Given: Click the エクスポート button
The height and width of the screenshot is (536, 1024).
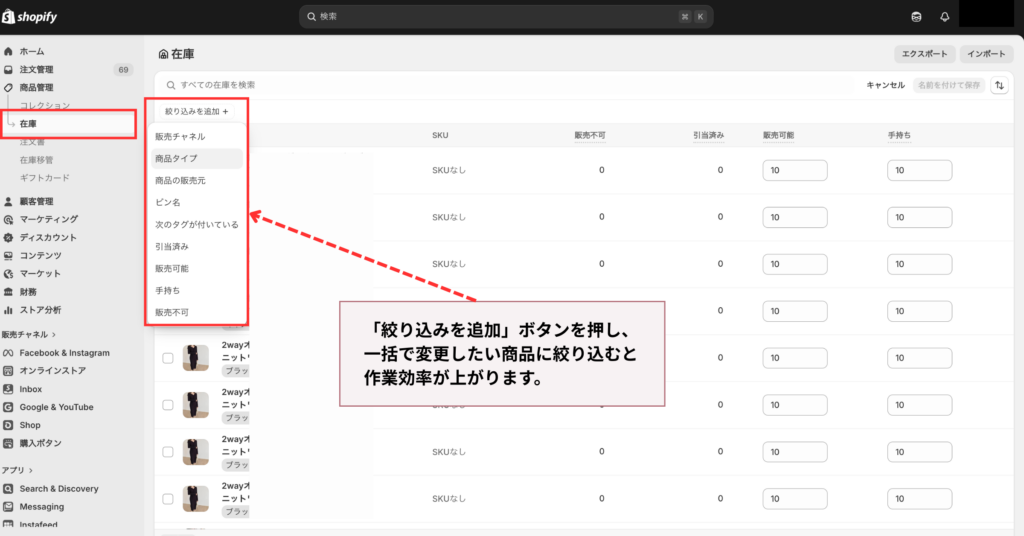Looking at the screenshot, I should [x=924, y=54].
